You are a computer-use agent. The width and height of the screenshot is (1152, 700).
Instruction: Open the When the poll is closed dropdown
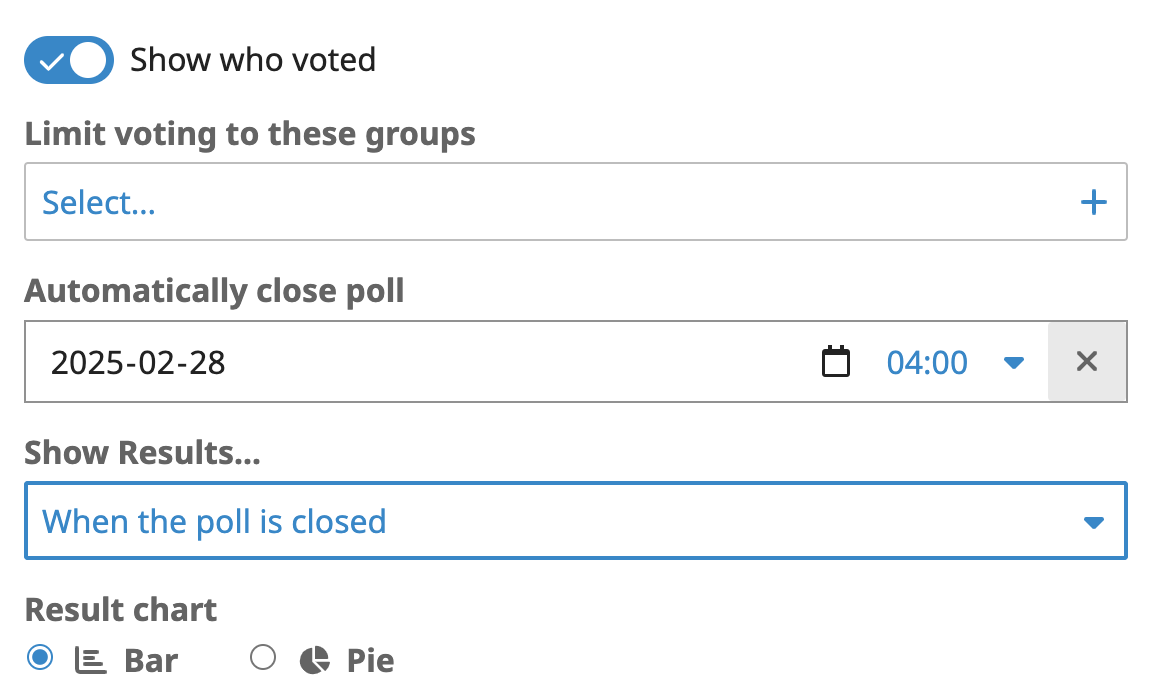560,521
